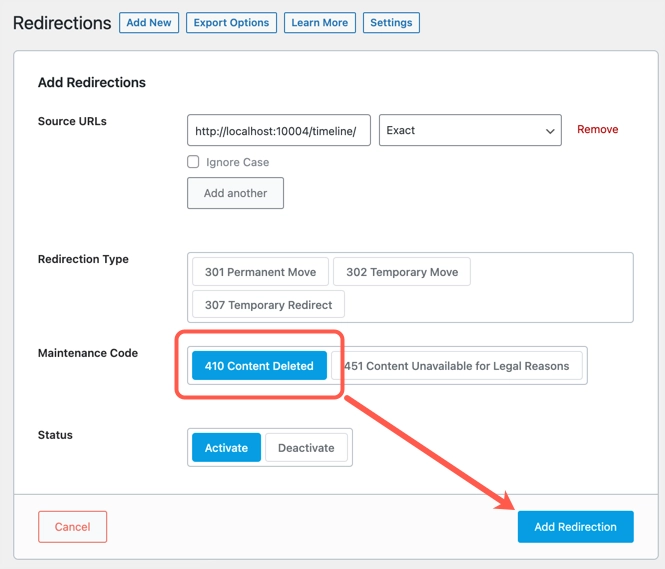The height and width of the screenshot is (569, 665).
Task: Switch status to Deactivate
Action: (x=306, y=448)
